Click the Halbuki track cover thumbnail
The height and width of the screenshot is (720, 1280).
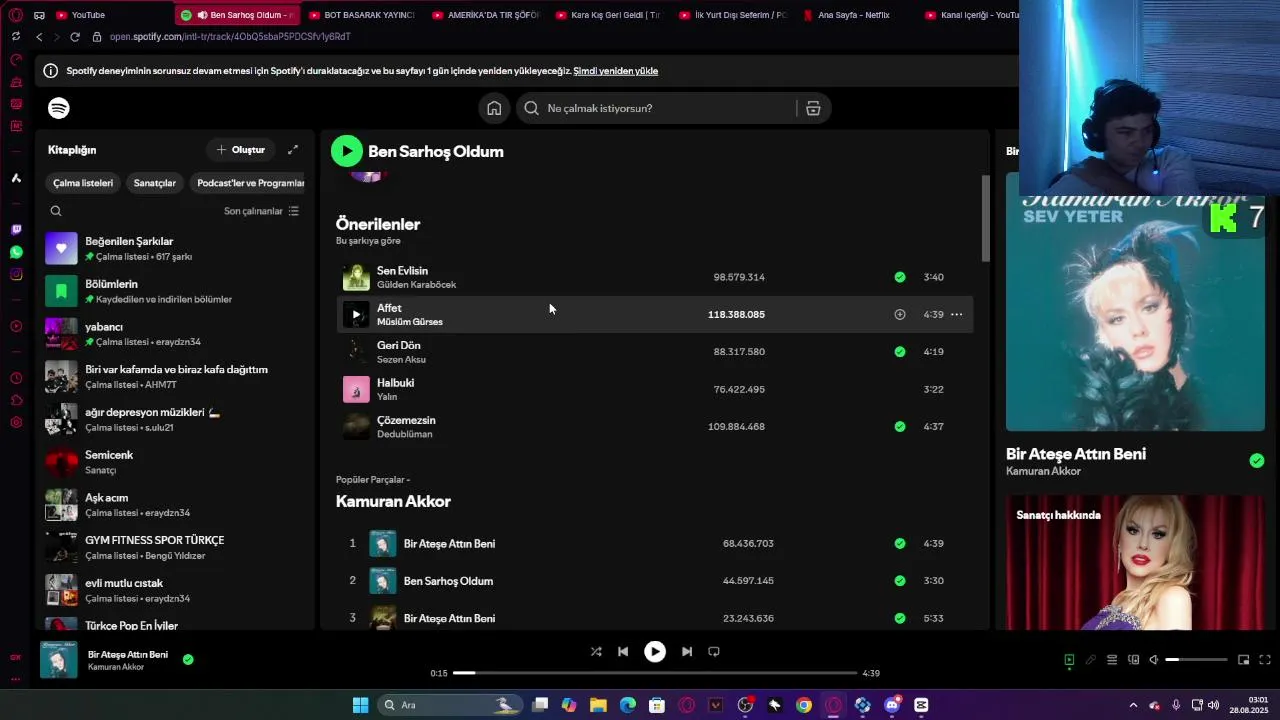[x=356, y=389]
